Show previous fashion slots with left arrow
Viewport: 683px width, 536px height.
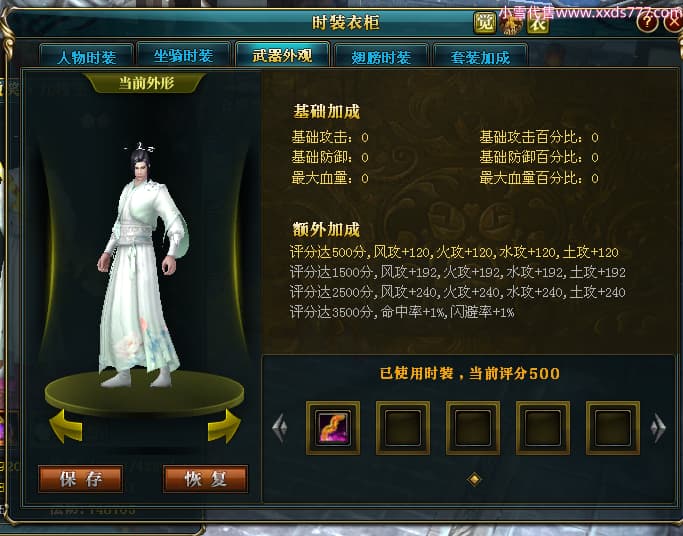click(280, 428)
